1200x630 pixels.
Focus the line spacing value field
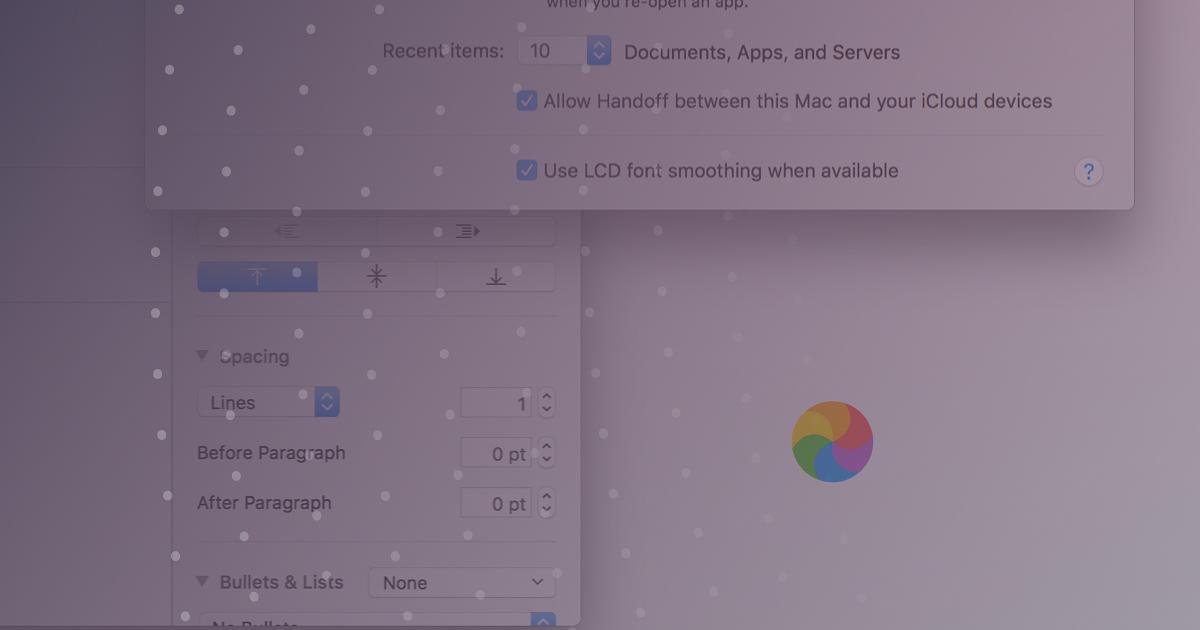point(496,403)
